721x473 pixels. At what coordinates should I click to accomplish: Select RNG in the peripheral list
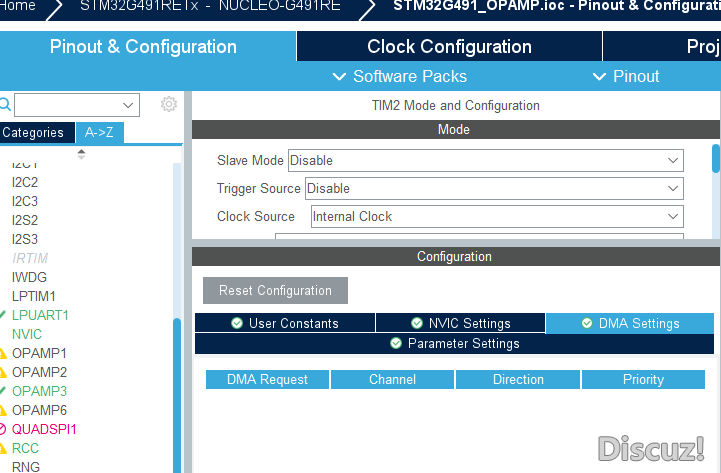[x=26, y=467]
